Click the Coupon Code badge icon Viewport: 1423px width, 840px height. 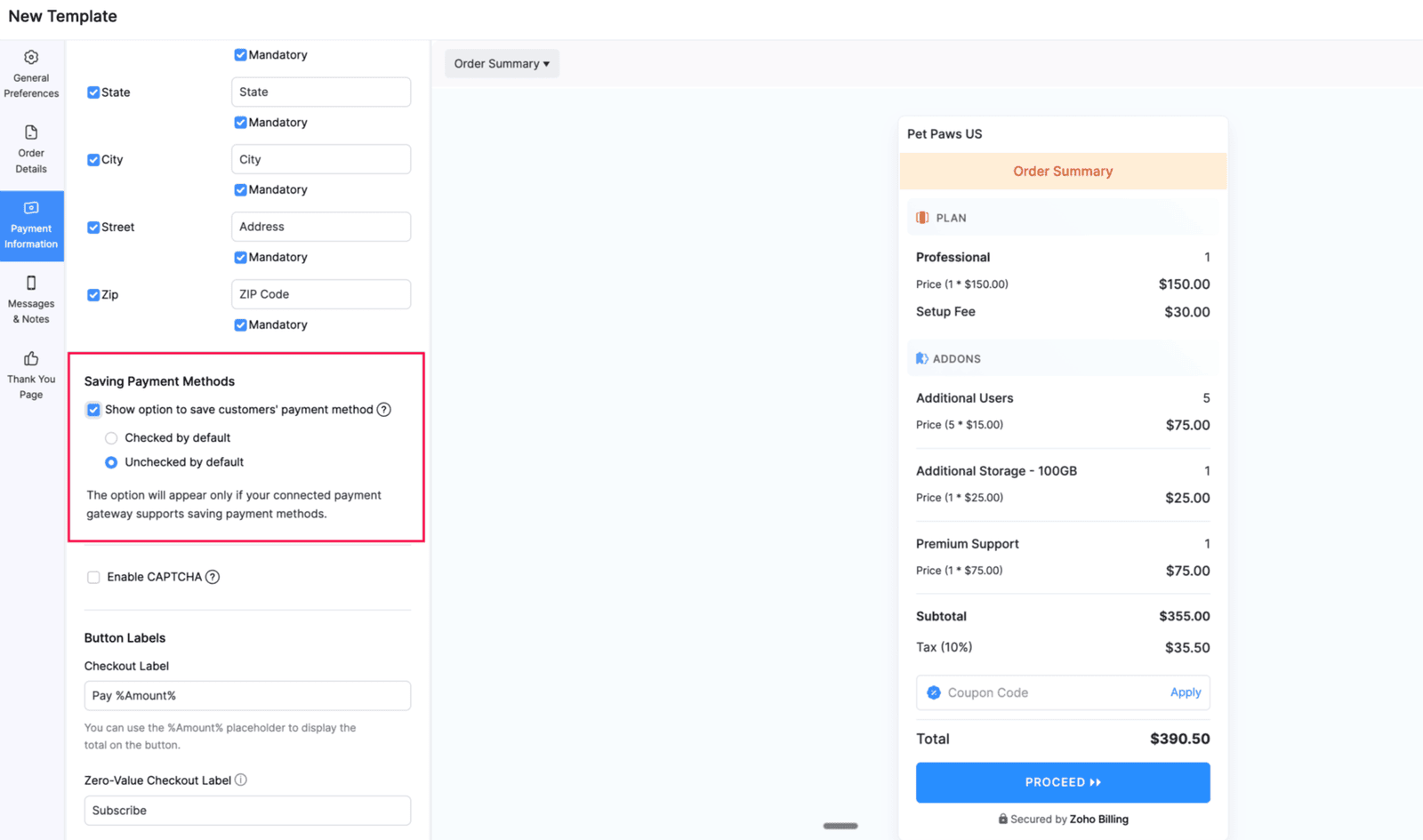pos(934,692)
